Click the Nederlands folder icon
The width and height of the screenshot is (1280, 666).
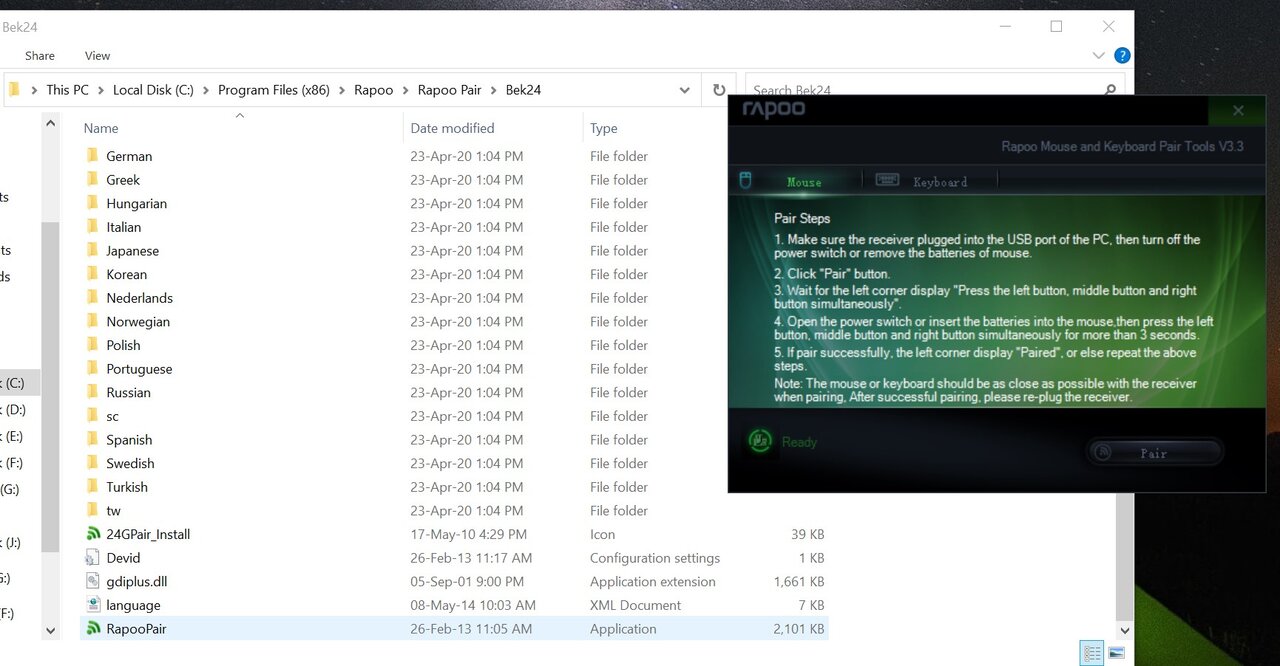coord(93,298)
